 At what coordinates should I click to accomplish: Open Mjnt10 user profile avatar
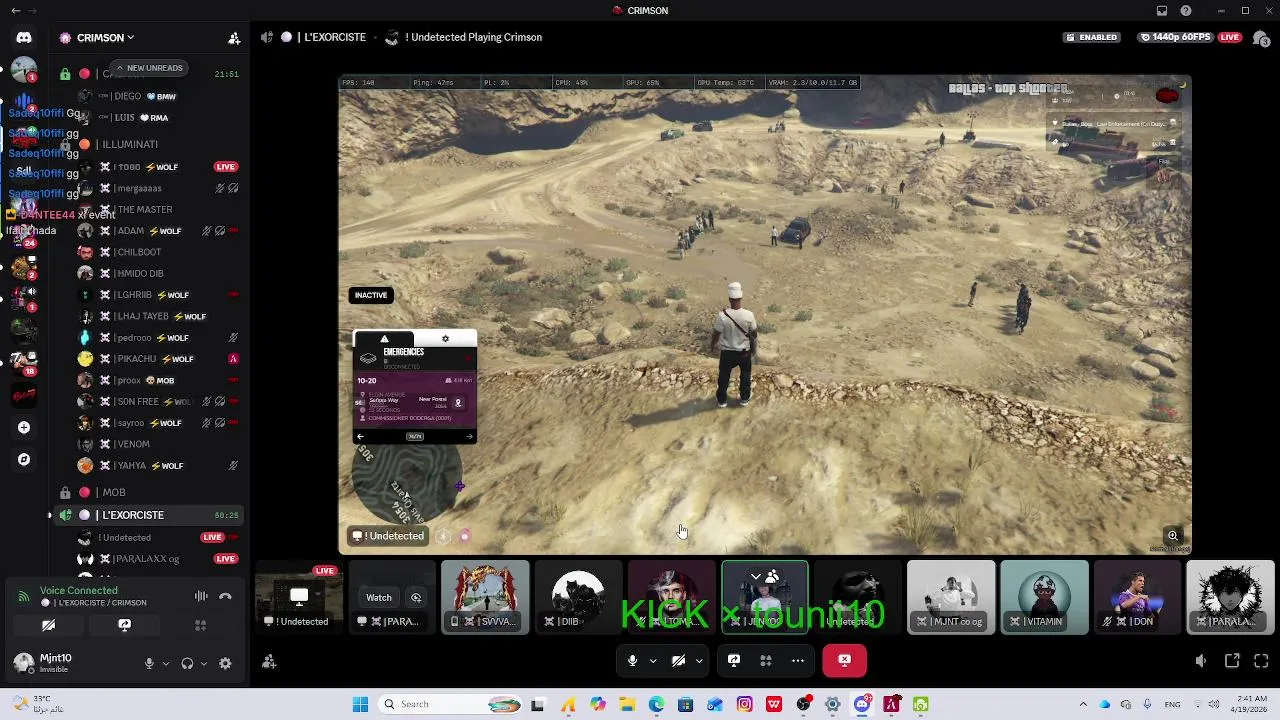pos(24,662)
